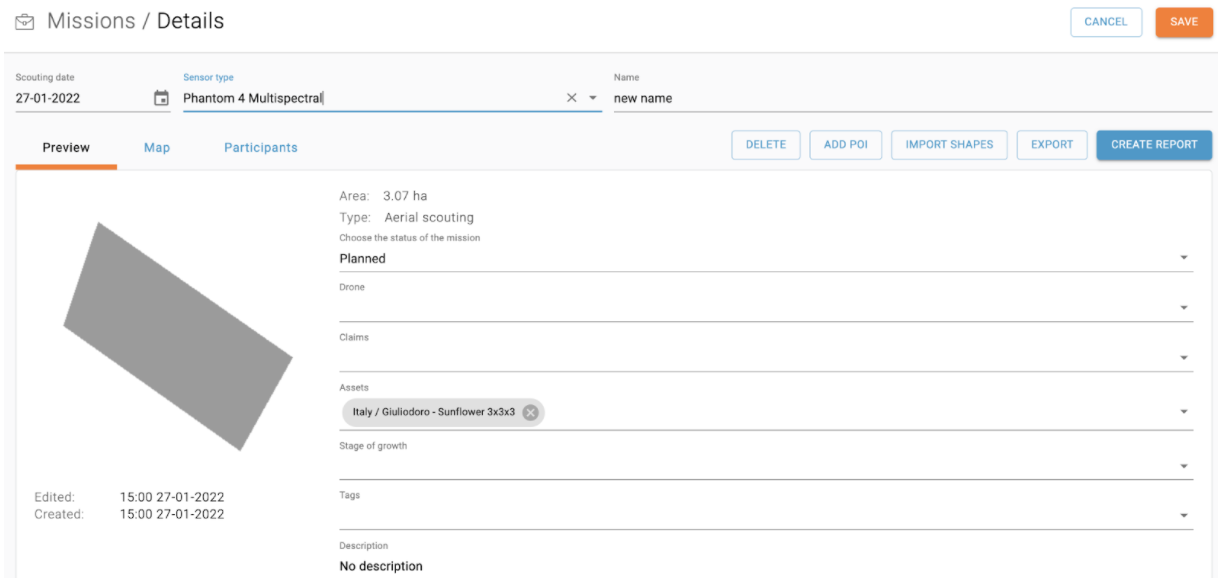The image size is (1218, 578).
Task: Go to the Participants tab
Action: tap(261, 148)
